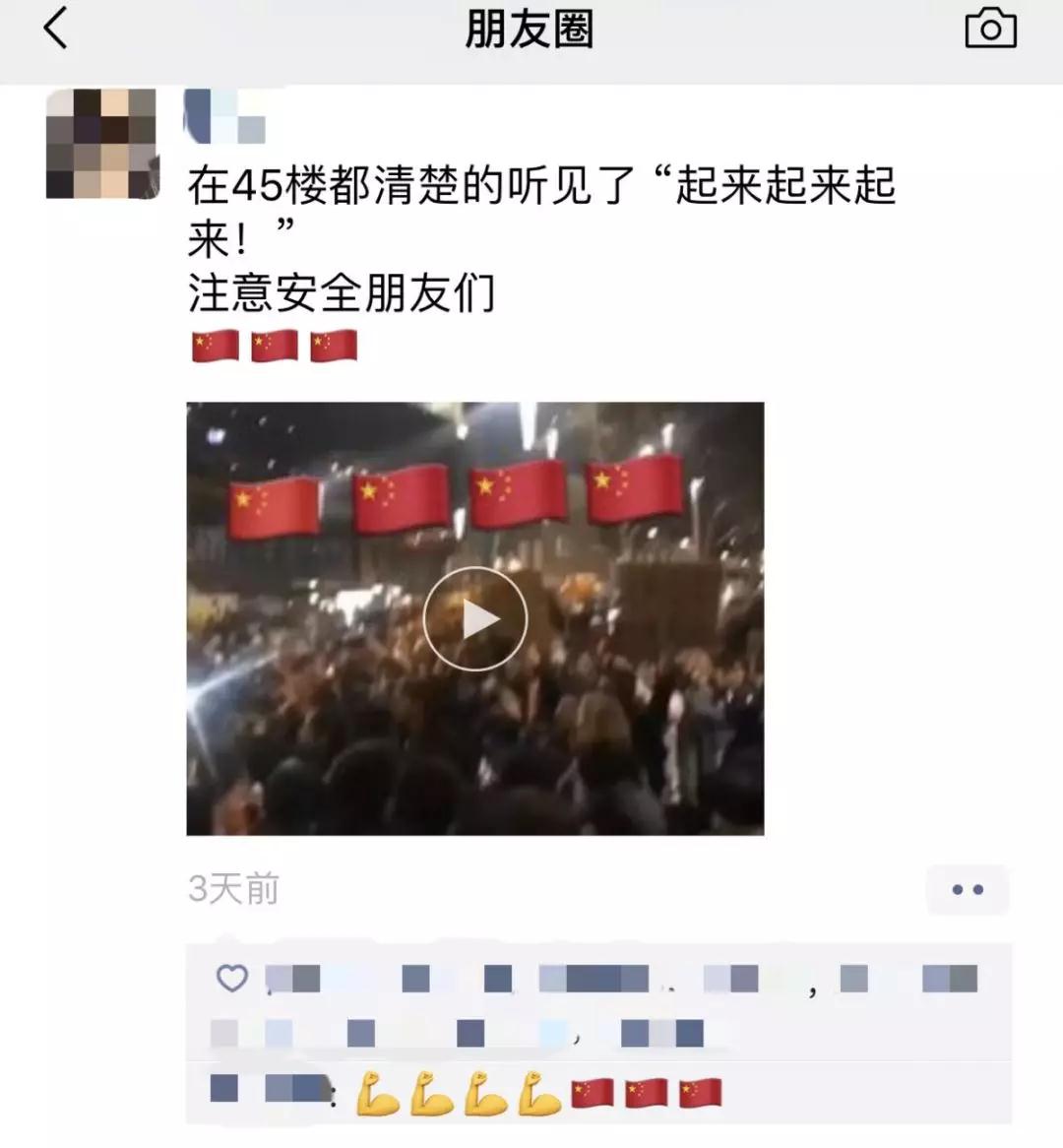Tap the commenter's blurred name
The image size is (1063, 1148).
tap(270, 1089)
